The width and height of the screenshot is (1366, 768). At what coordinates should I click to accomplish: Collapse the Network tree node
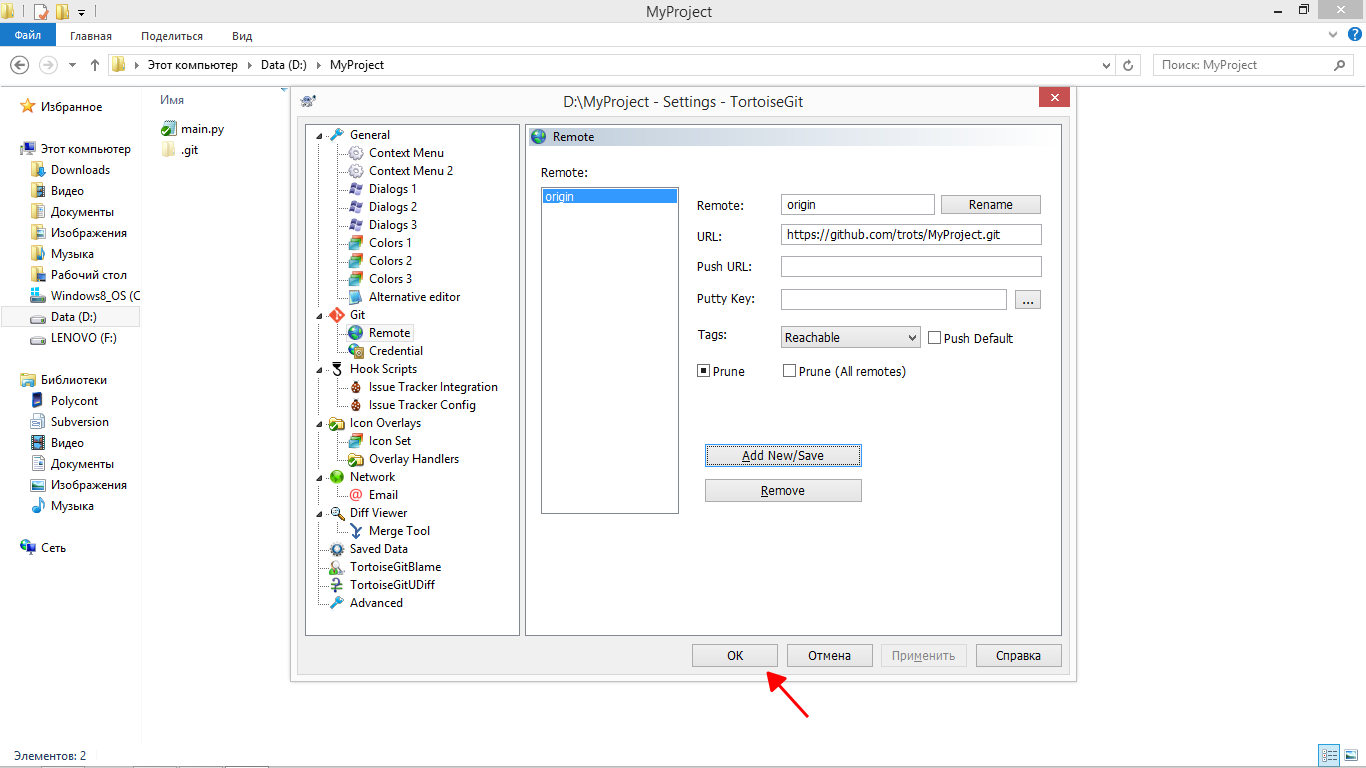[320, 478]
